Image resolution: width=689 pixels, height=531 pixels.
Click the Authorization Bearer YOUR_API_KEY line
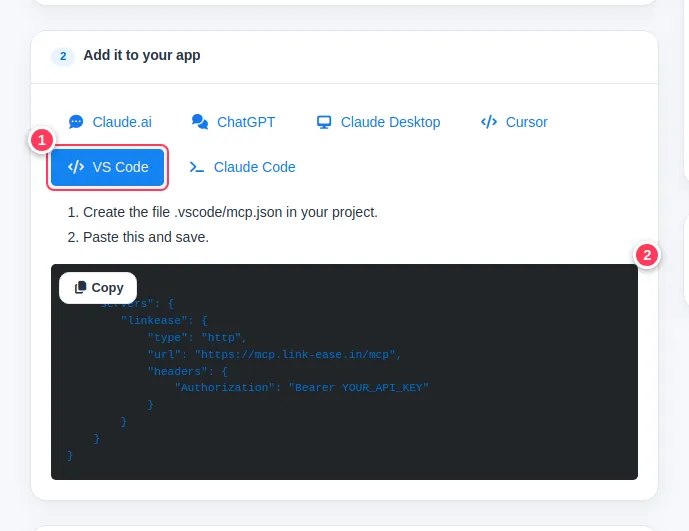(301, 388)
